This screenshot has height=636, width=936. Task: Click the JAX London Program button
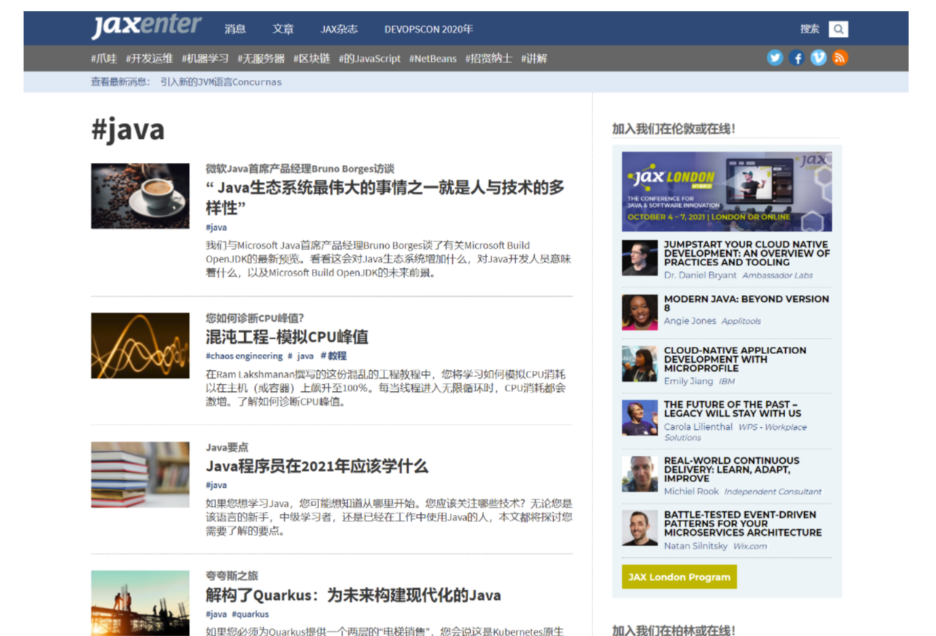click(x=679, y=577)
